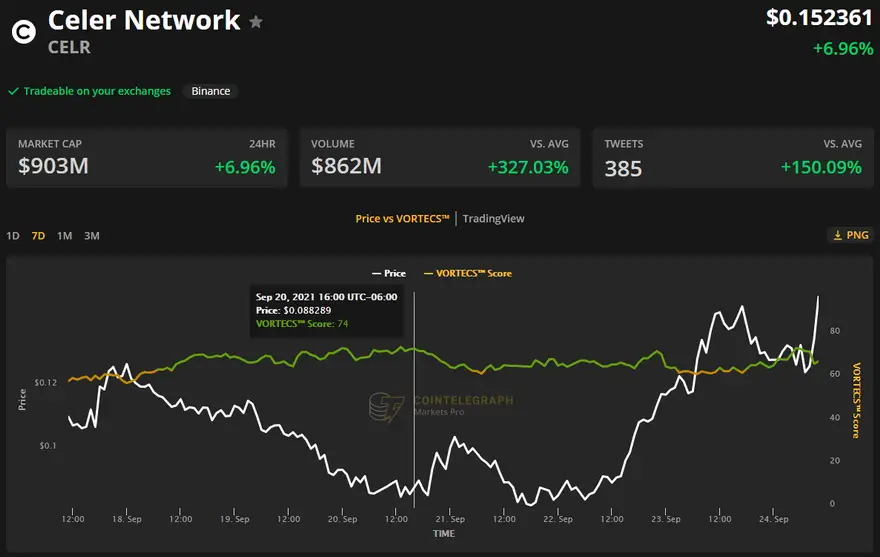The width and height of the screenshot is (880, 557).
Task: Click the '20. Sep' time axis label
Action: click(x=342, y=519)
